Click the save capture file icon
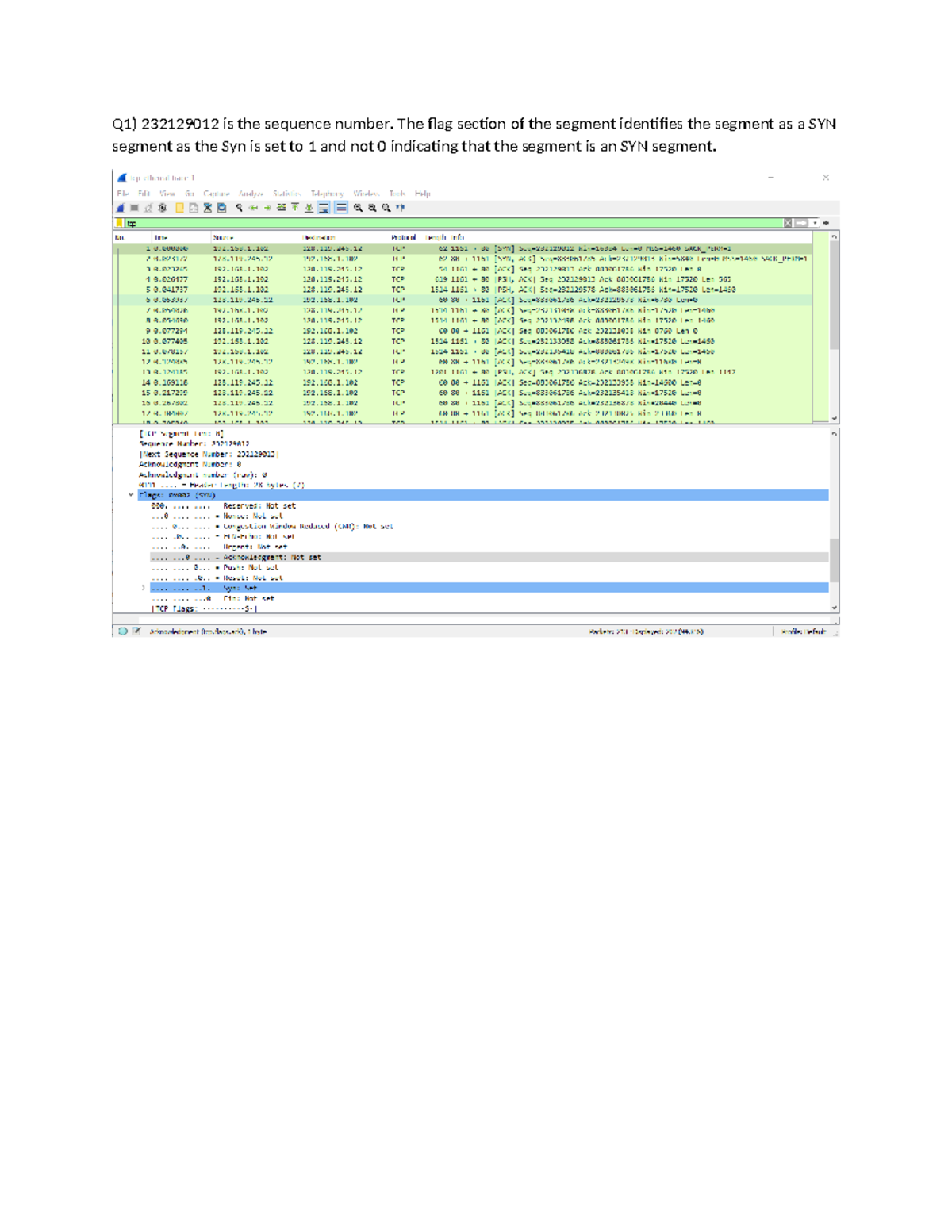Viewport: 952px width, 1232px height. pos(194,208)
